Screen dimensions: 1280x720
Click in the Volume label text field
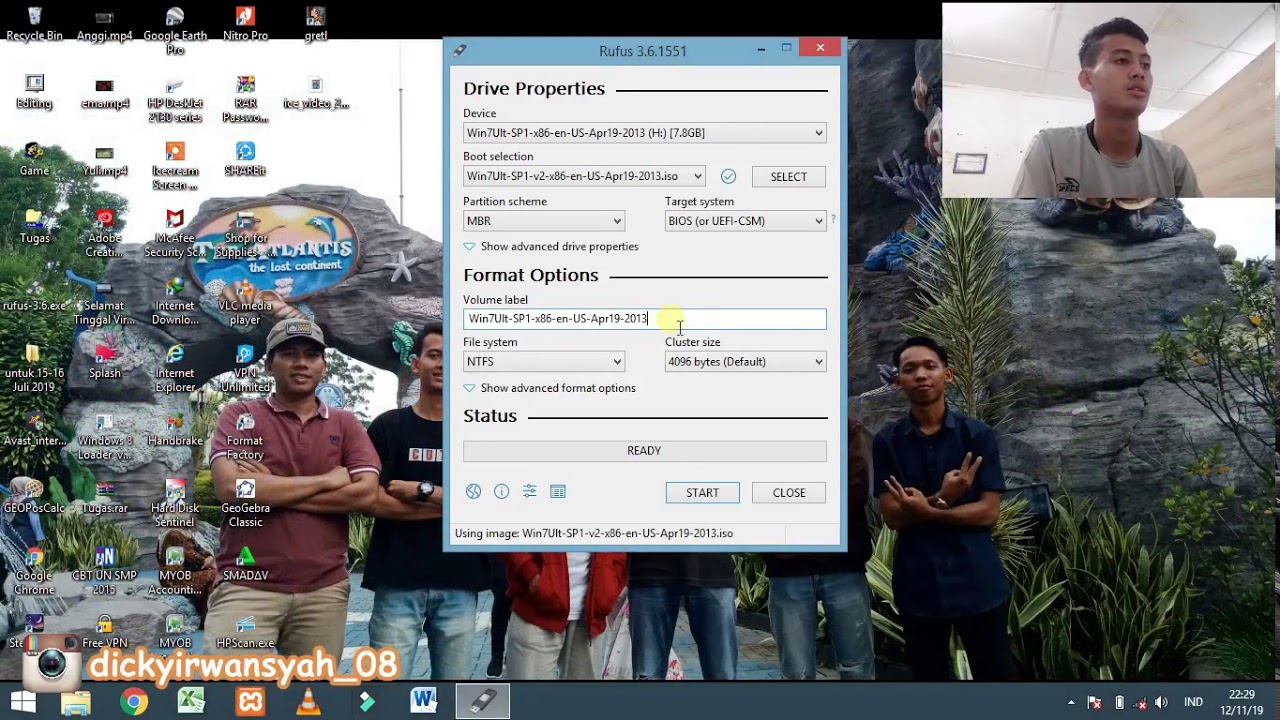coord(645,319)
